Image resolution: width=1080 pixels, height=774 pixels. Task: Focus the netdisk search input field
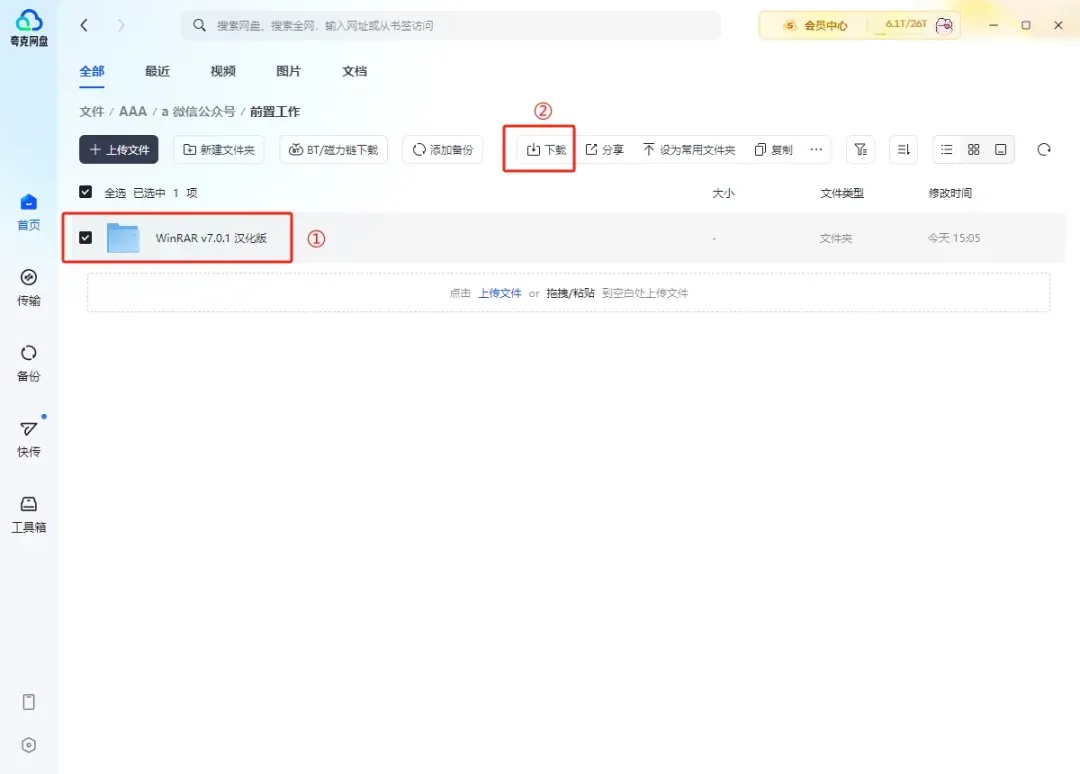pyautogui.click(x=451, y=25)
